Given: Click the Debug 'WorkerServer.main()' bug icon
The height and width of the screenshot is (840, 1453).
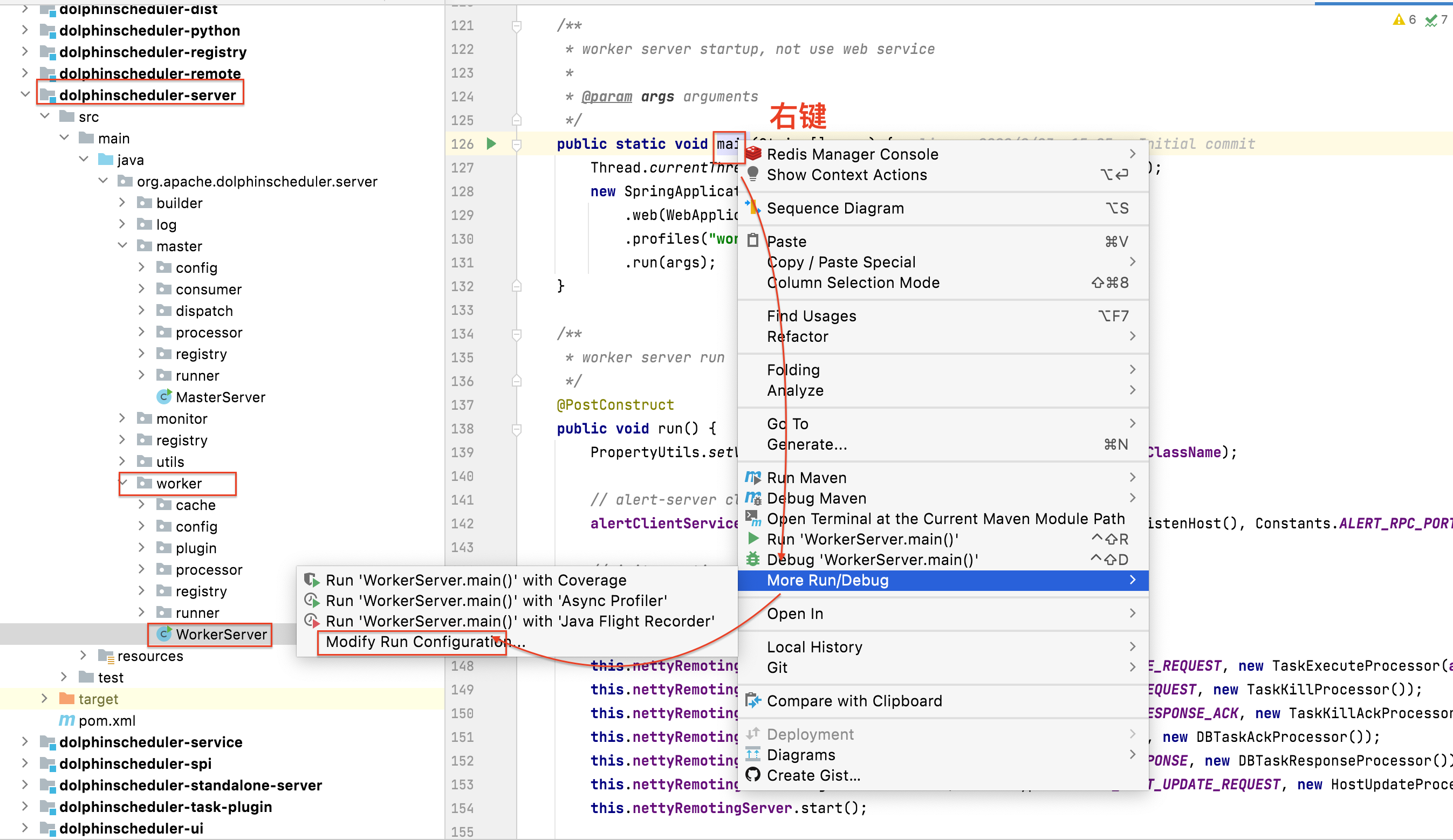Looking at the screenshot, I should [753, 559].
